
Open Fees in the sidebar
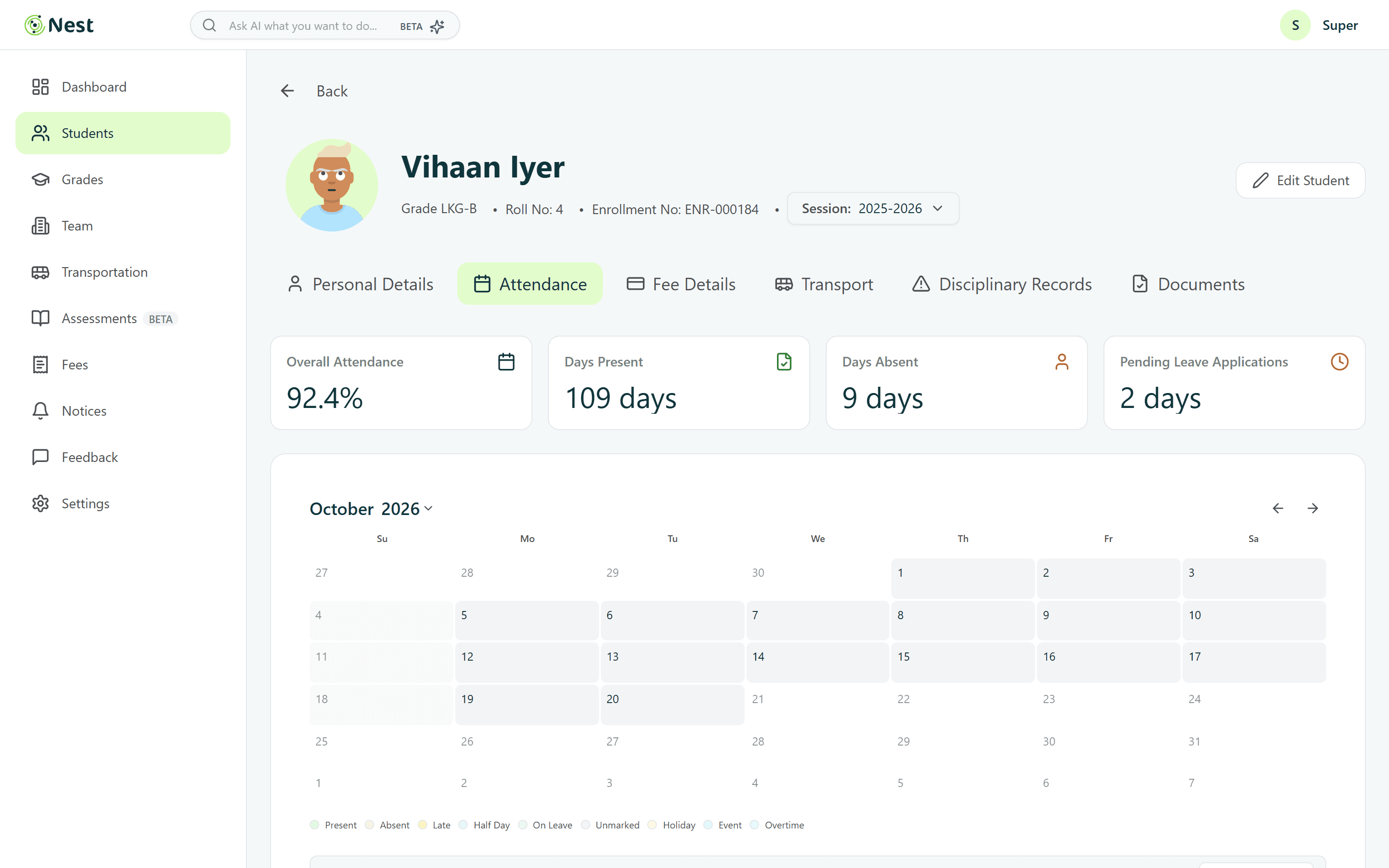click(x=123, y=365)
